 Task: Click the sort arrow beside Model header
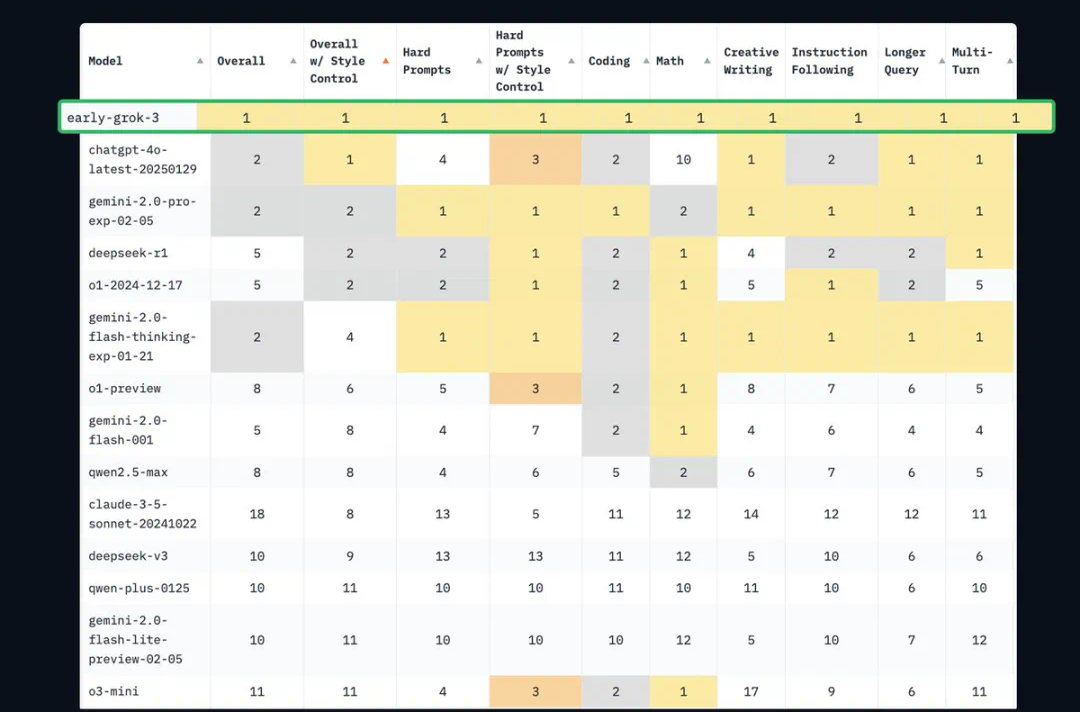click(200, 61)
